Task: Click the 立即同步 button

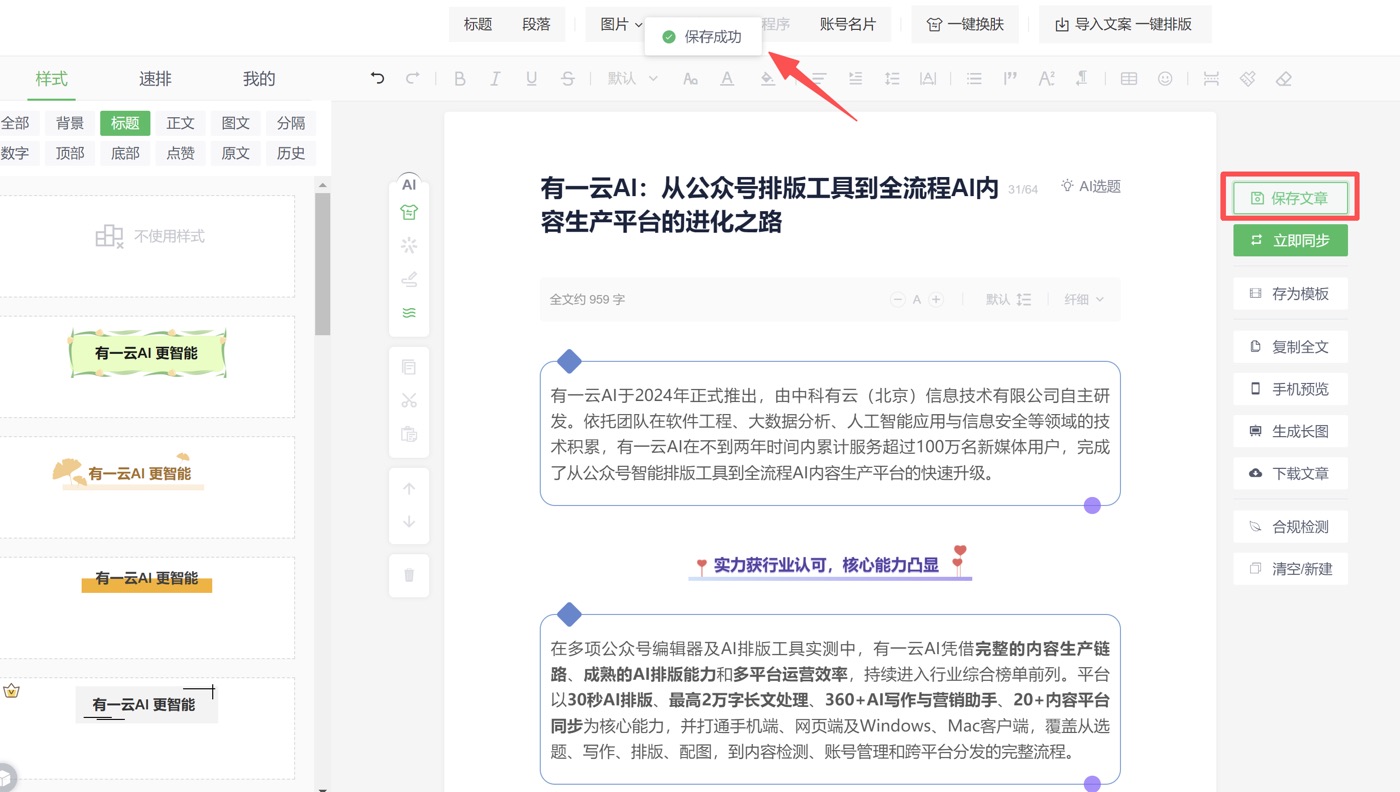Action: 1290,240
